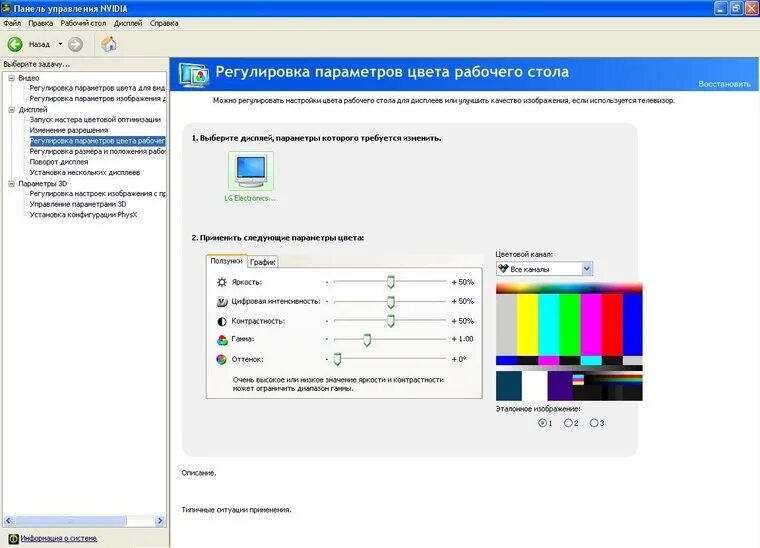This screenshot has height=548, width=760.
Task: Click the page header monitor icon
Action: [194, 75]
